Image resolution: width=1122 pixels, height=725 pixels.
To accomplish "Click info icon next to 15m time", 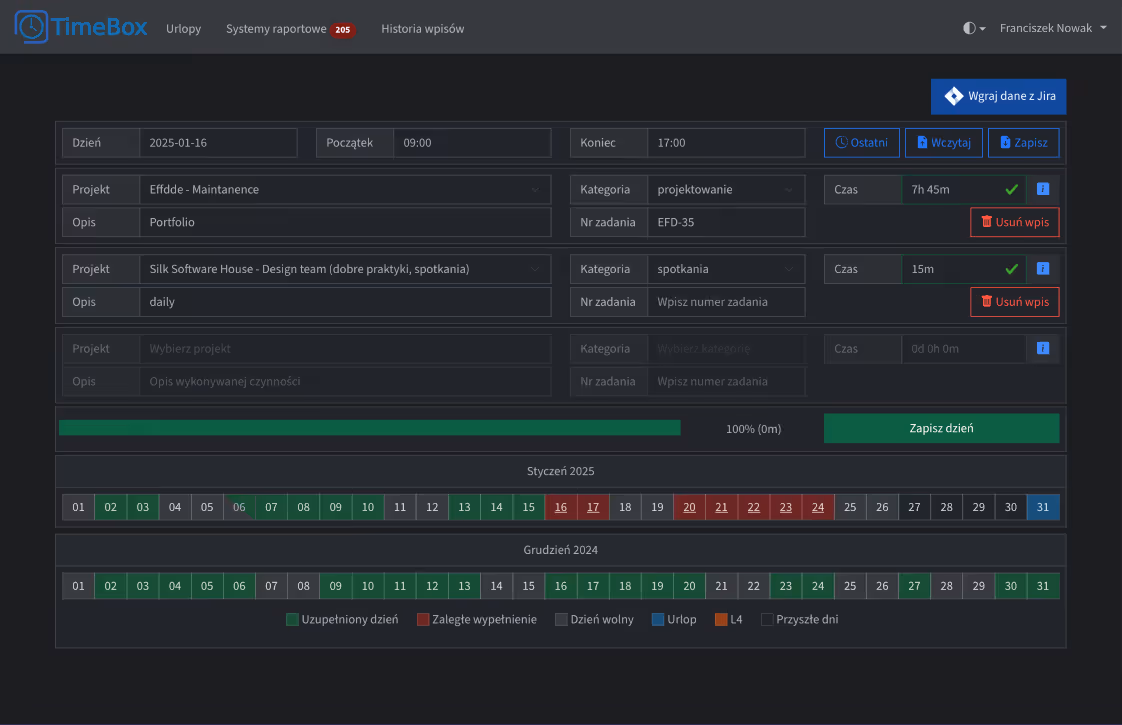I will 1042,269.
